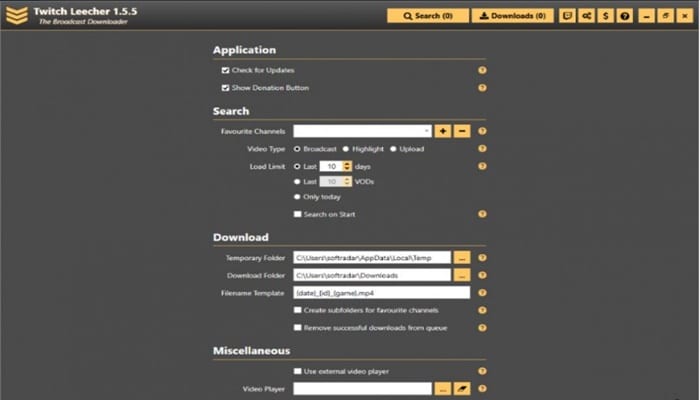Select Last VODs load limit radio
700x400 pixels.
(297, 181)
